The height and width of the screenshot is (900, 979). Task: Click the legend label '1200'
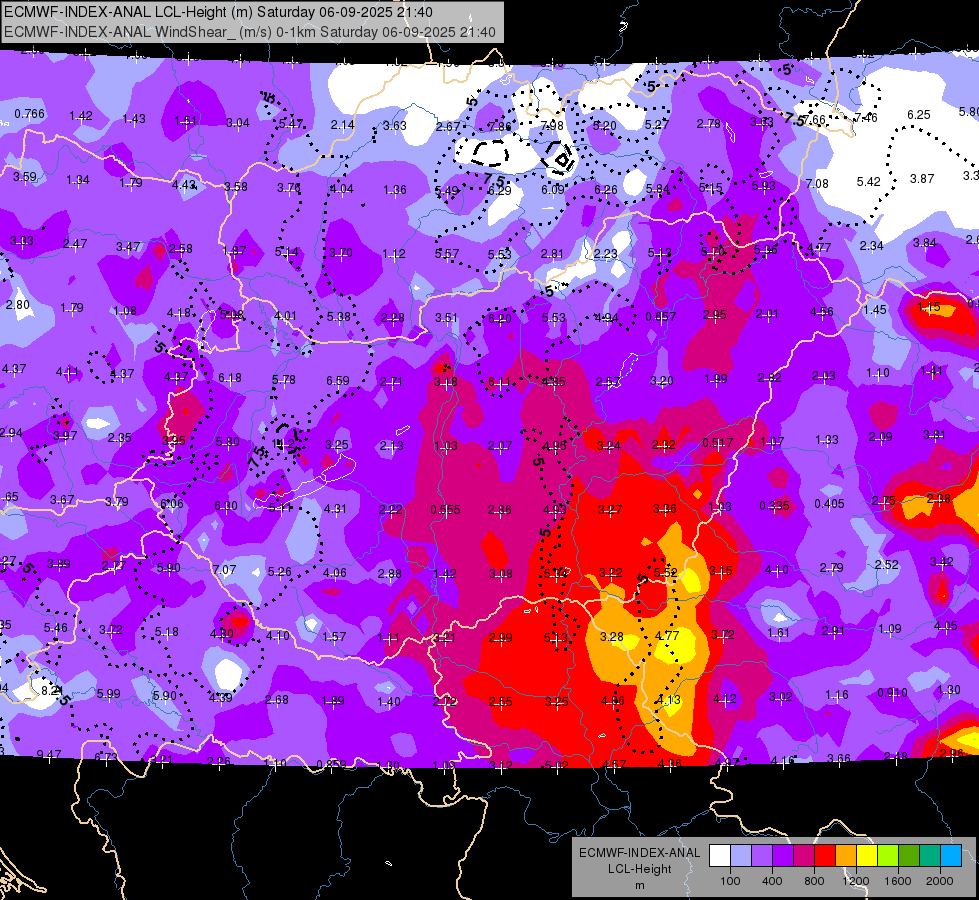855,881
